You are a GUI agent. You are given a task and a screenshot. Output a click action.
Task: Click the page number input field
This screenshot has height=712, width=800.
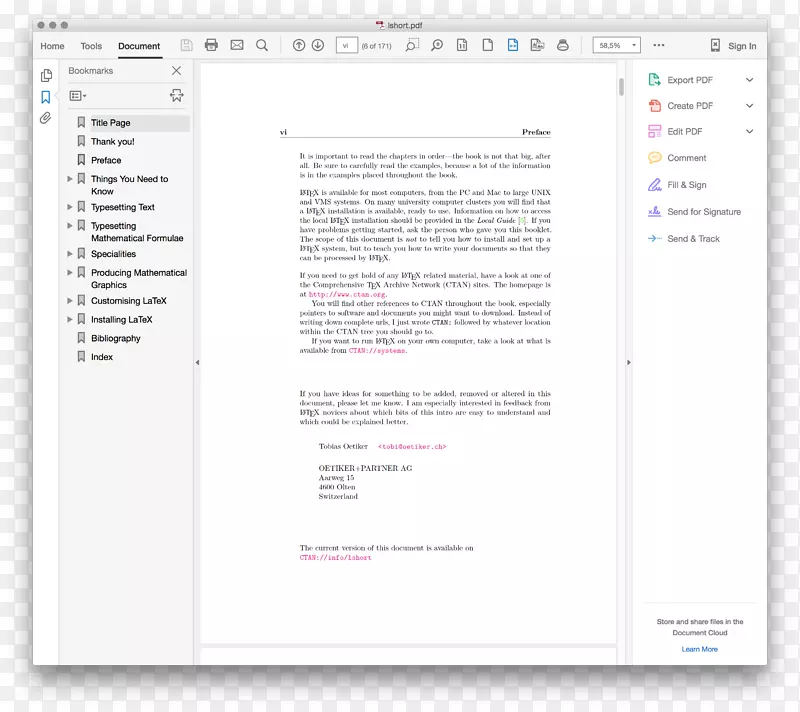[x=345, y=45]
